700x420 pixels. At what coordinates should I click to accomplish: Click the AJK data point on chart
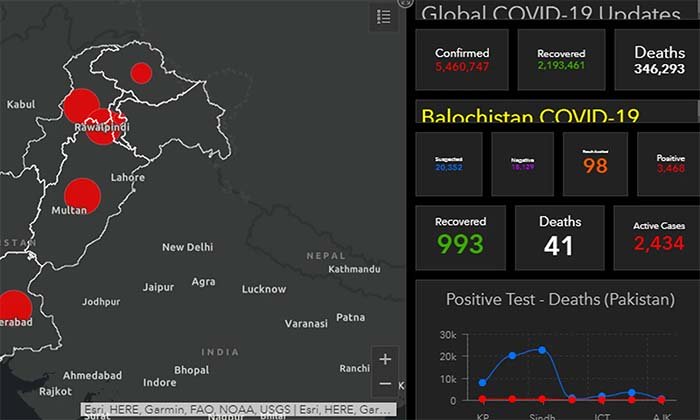click(662, 399)
